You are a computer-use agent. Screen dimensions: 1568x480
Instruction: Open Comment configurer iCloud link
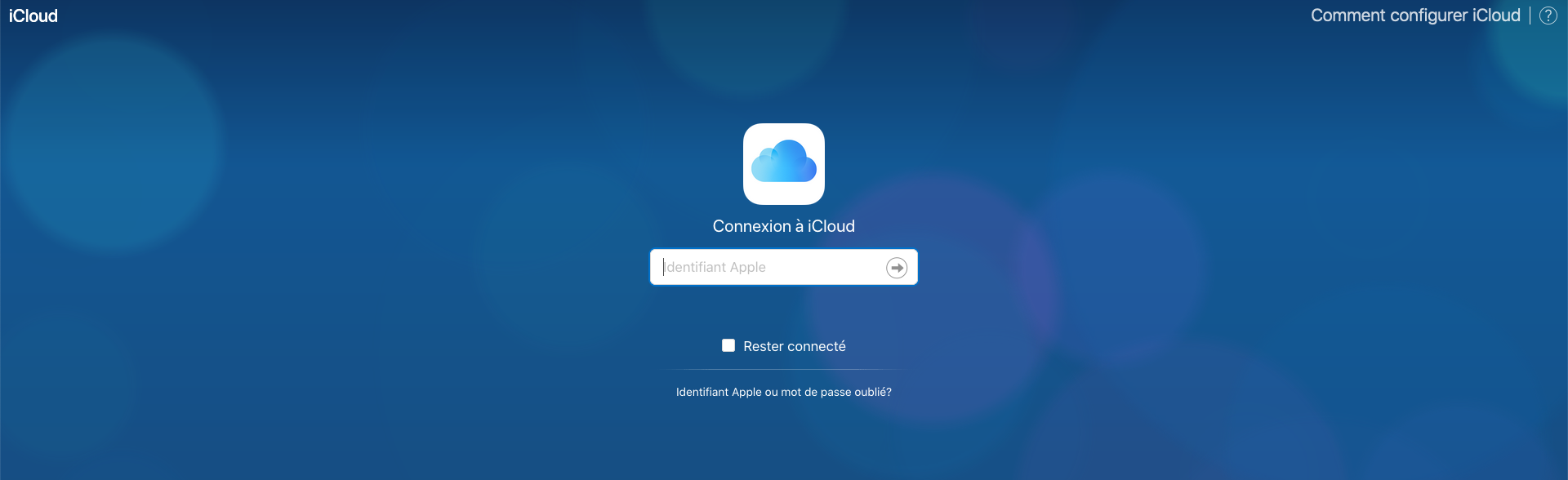[1415, 16]
